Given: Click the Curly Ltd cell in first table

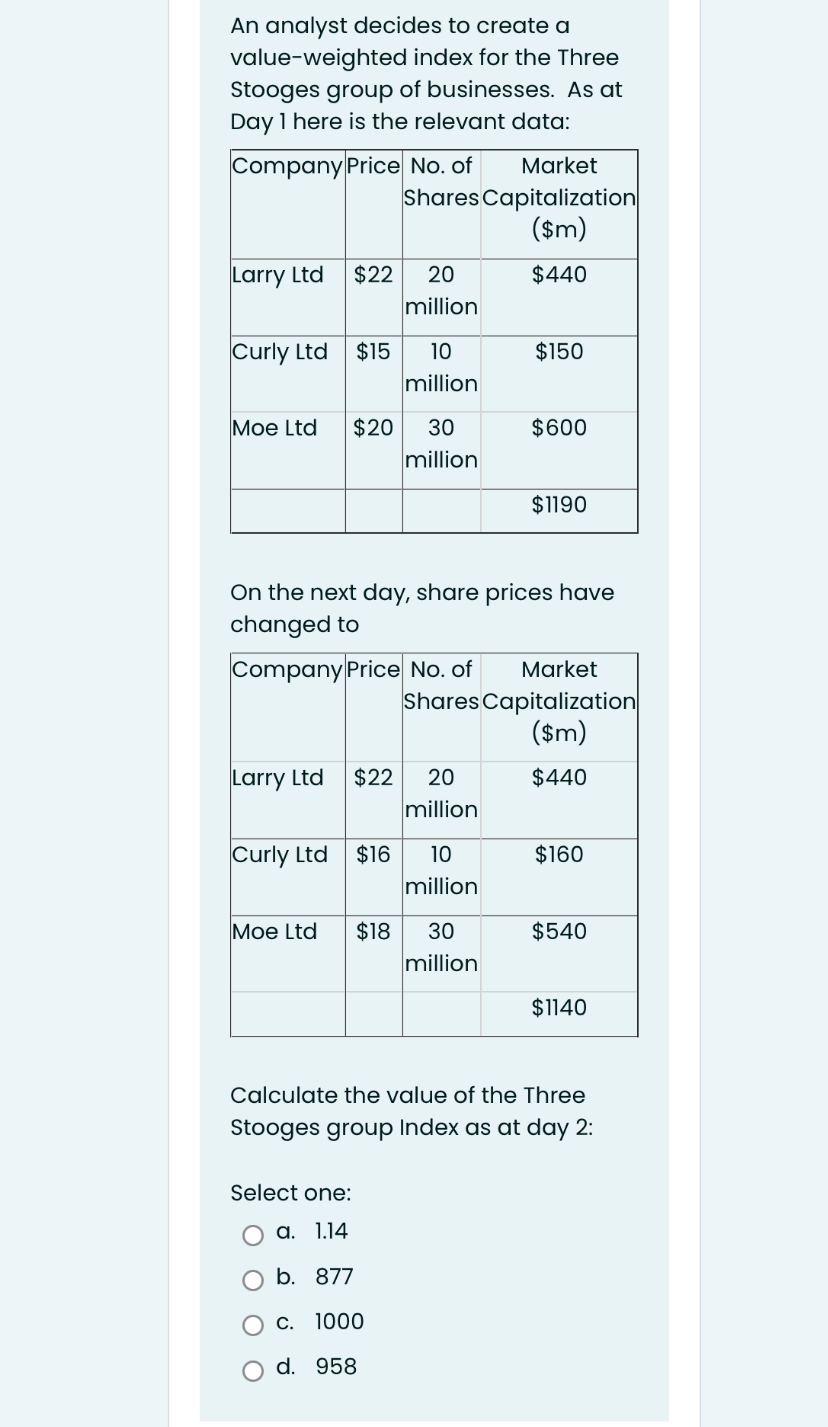Looking at the screenshot, I should coord(279,352).
